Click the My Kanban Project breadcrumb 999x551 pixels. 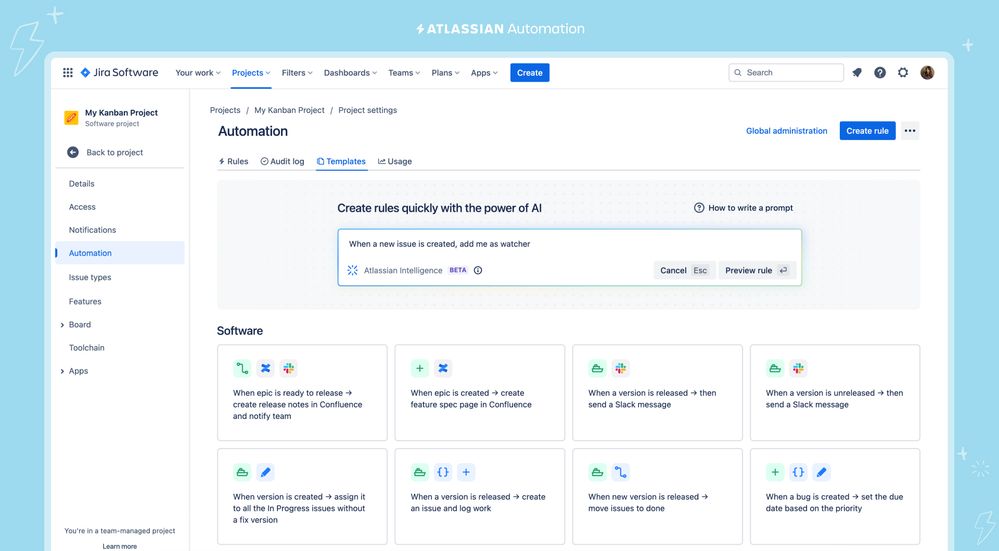point(289,110)
